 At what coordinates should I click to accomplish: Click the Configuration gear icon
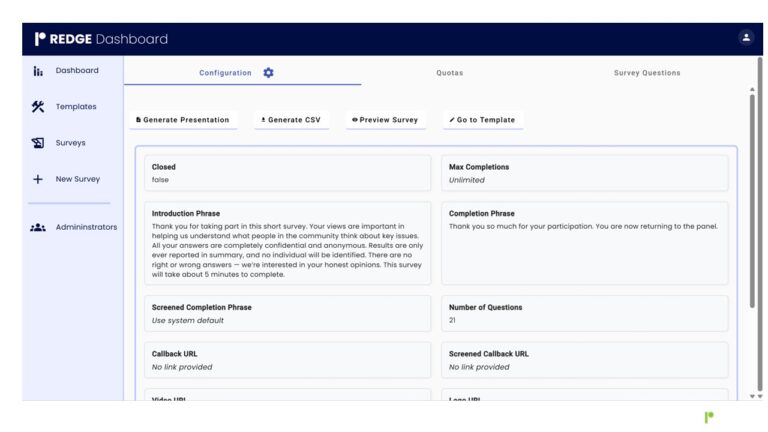click(268, 73)
